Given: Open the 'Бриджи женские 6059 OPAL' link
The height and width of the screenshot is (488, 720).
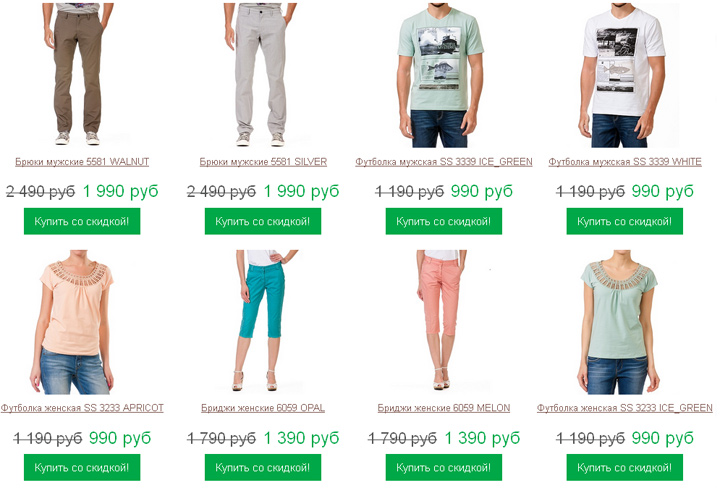Looking at the screenshot, I should 263,408.
